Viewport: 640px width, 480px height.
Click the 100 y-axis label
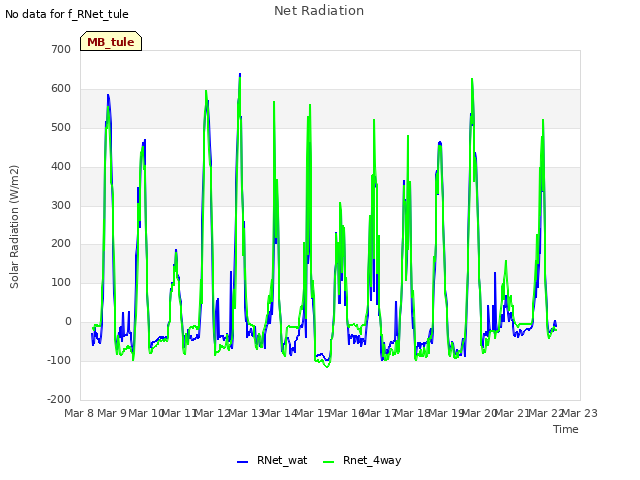coord(61,282)
